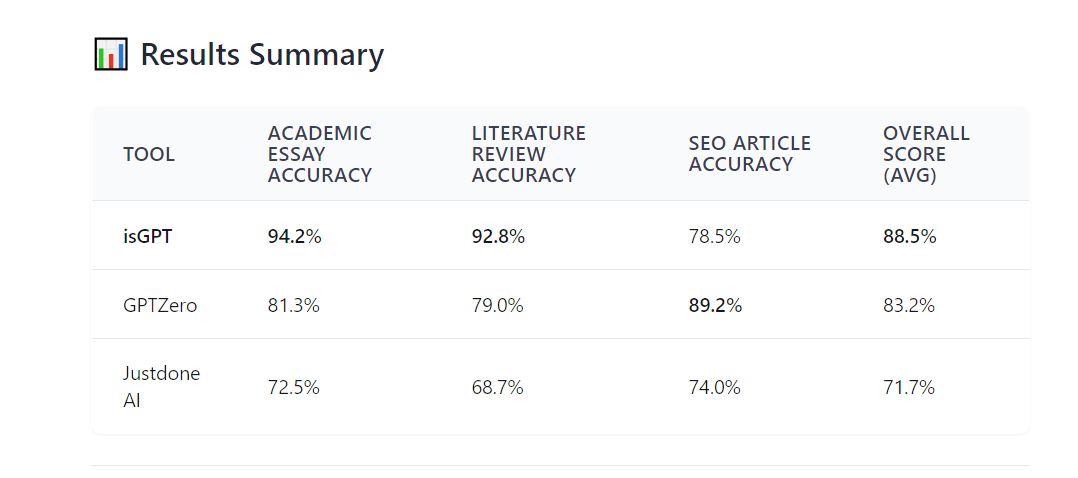Image resolution: width=1078 pixels, height=478 pixels.
Task: Click the Literature Review Accuracy header
Action: (529, 154)
